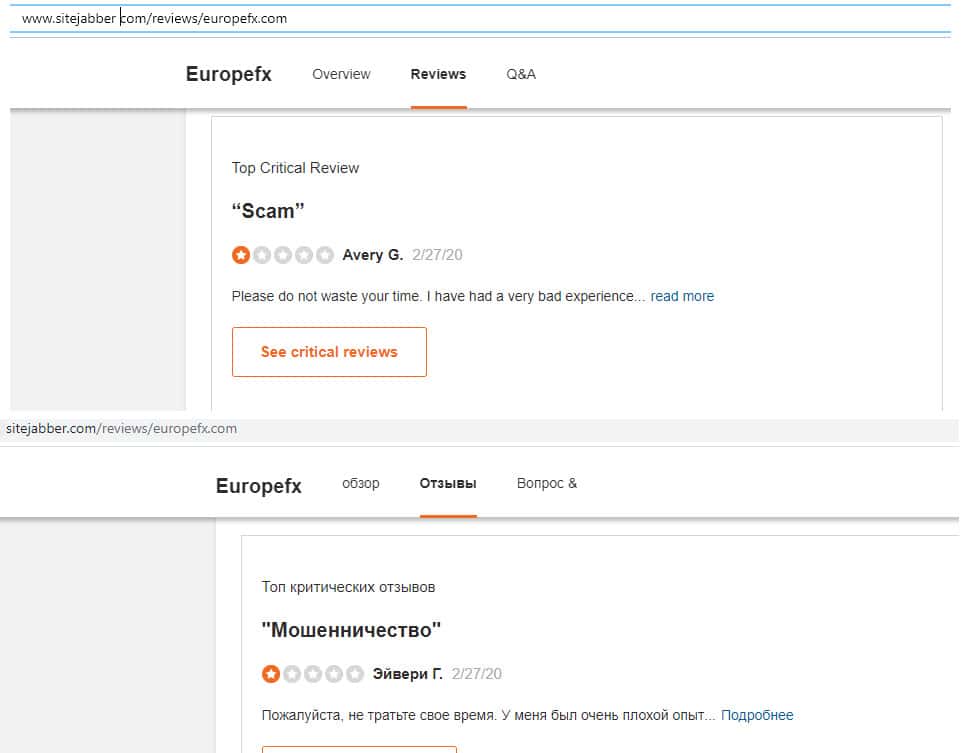Click the Europefx title in Russian page
Image resolution: width=961 pixels, height=753 pixels.
tap(259, 486)
